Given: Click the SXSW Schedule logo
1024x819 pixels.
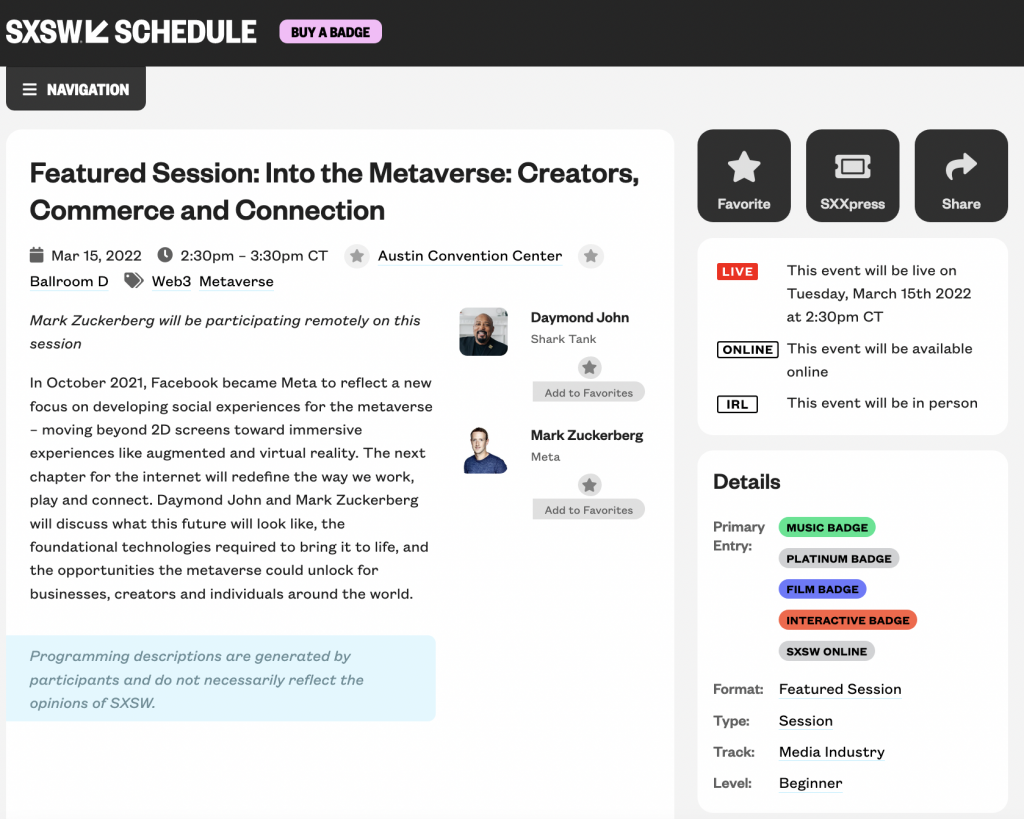Looking at the screenshot, I should pyautogui.click(x=132, y=32).
